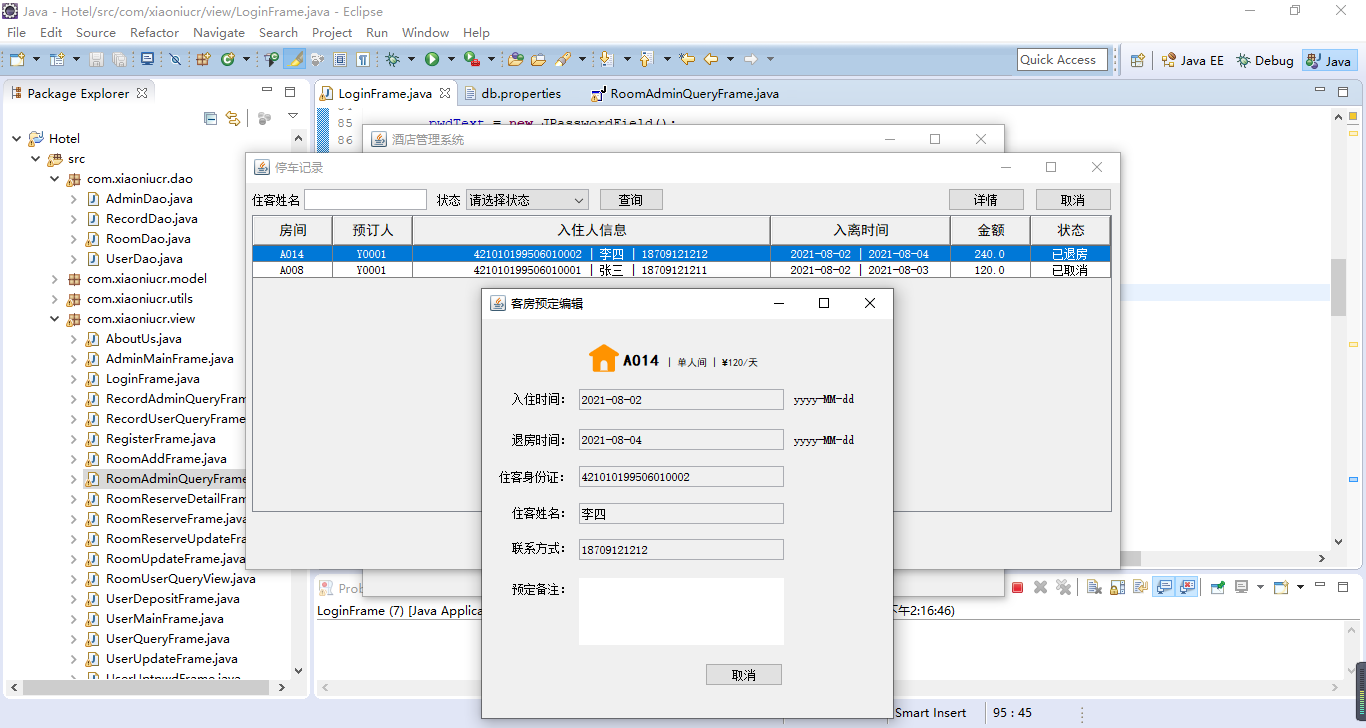Expand the com.xiaoniucr.utils package
This screenshot has width=1366, height=728.
coord(55,298)
